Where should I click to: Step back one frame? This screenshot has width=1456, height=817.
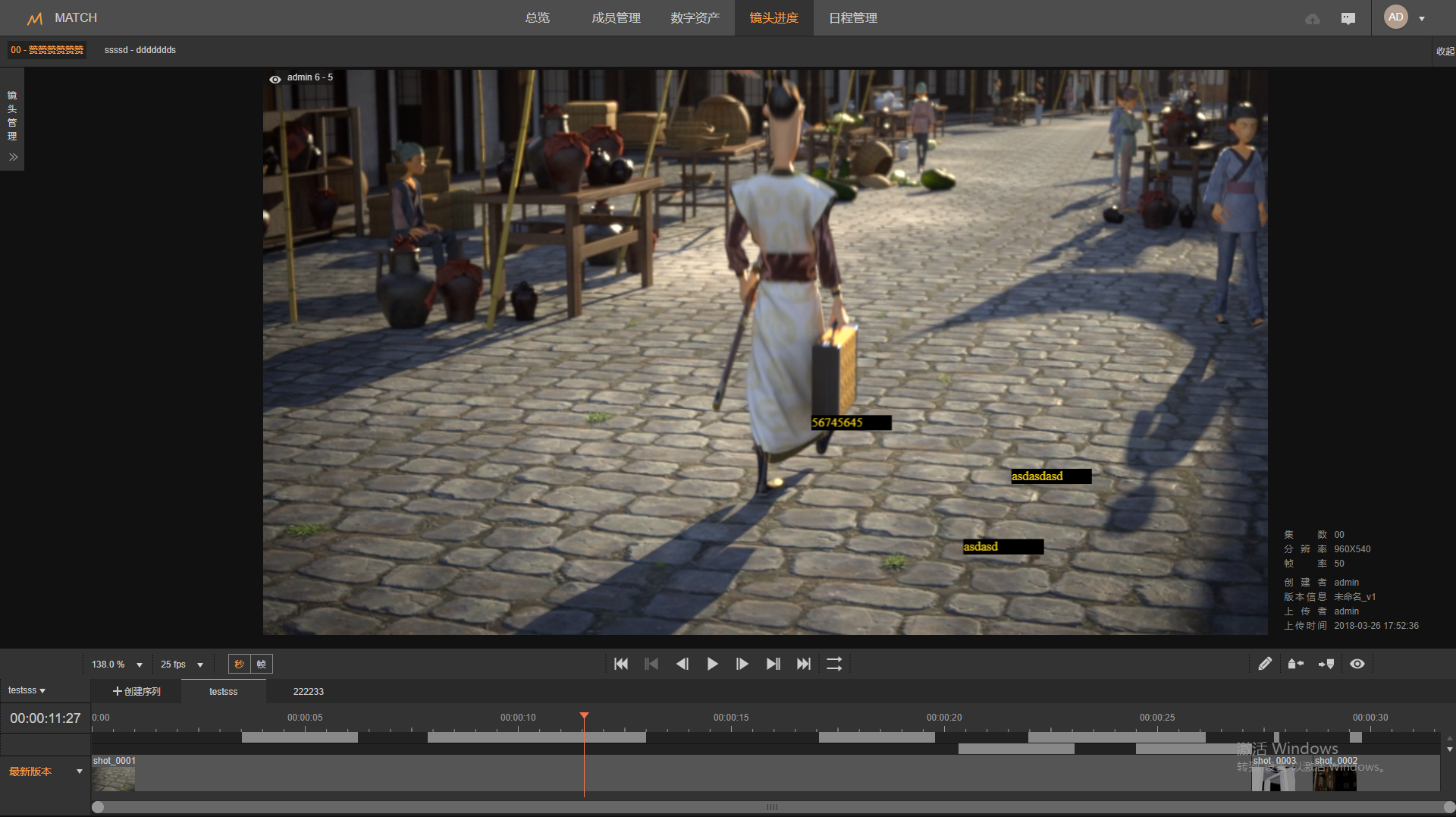click(682, 665)
